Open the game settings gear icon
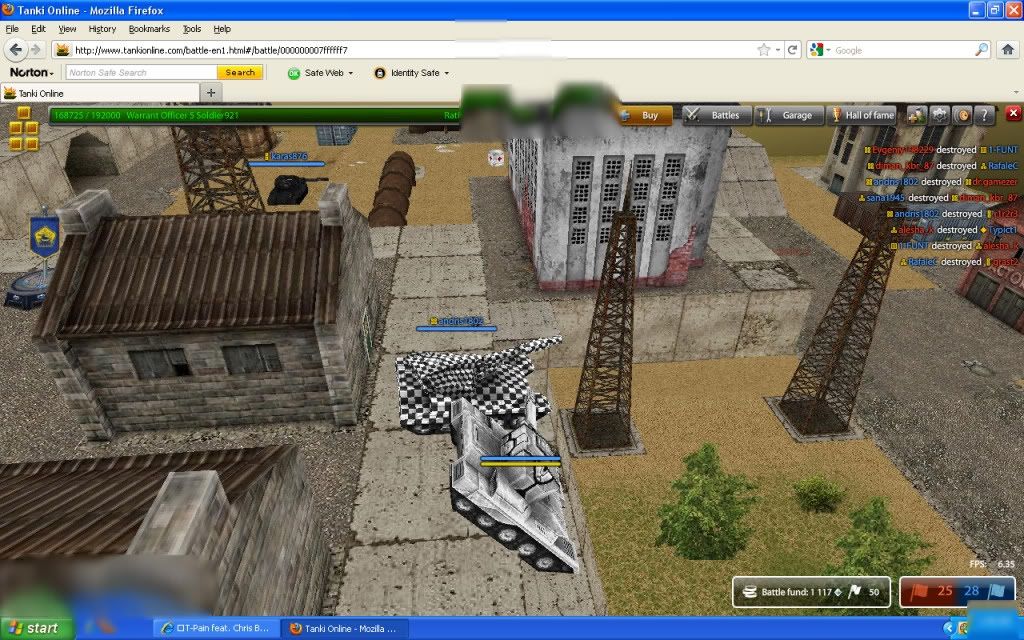 [940, 115]
